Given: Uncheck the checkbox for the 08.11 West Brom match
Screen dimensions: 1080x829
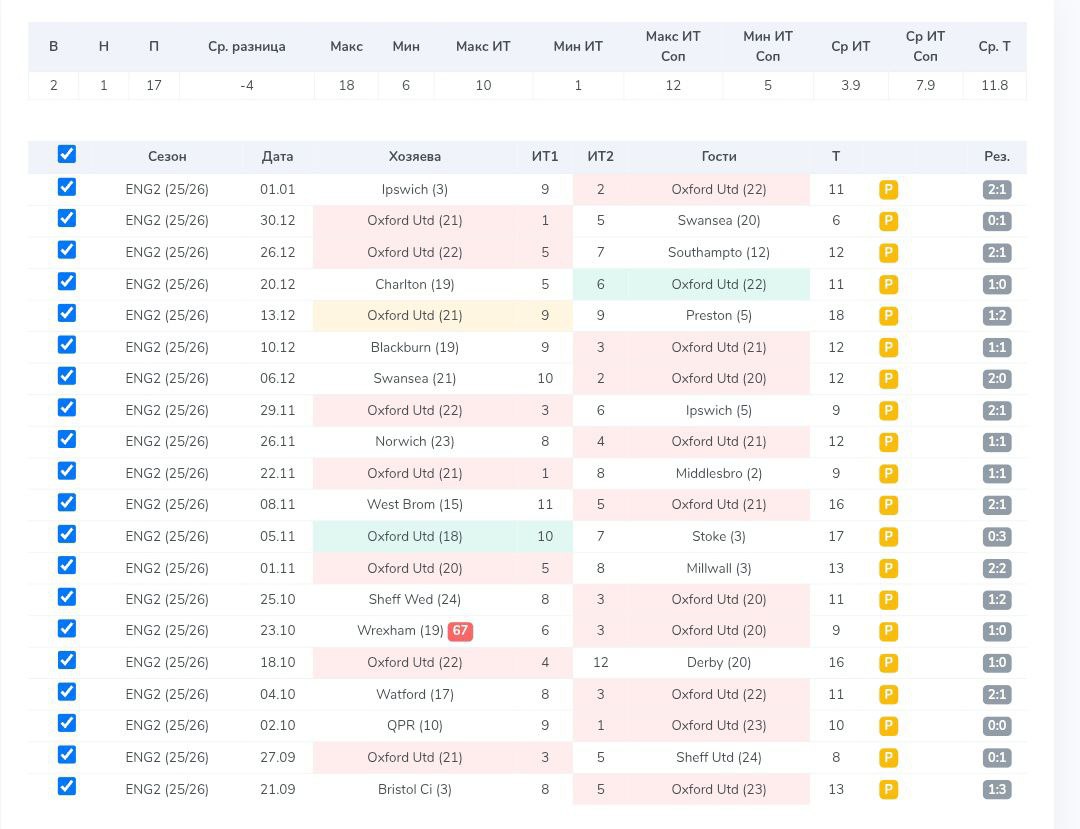Looking at the screenshot, I should (x=67, y=502).
